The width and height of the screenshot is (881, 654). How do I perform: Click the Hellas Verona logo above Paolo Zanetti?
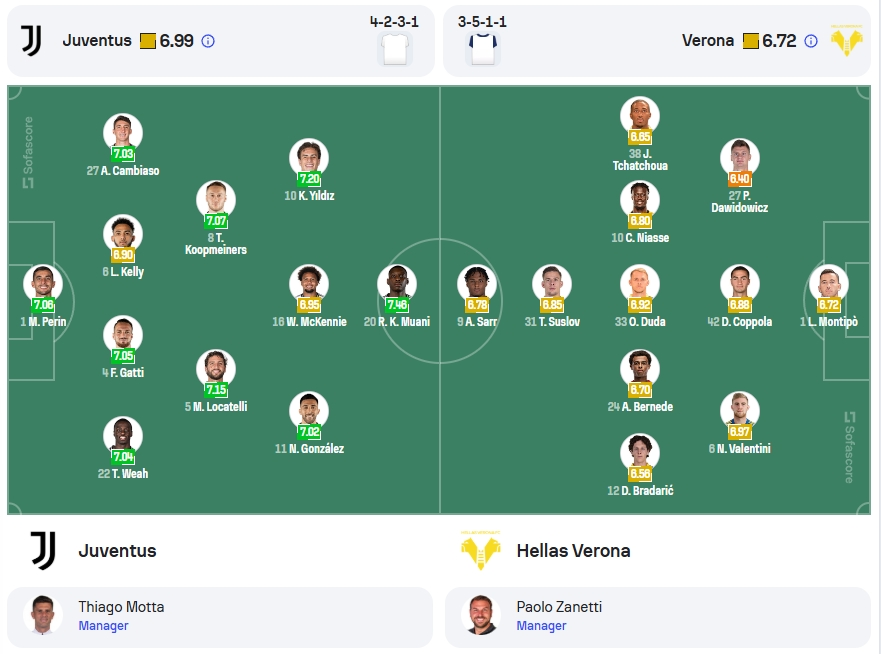point(480,551)
